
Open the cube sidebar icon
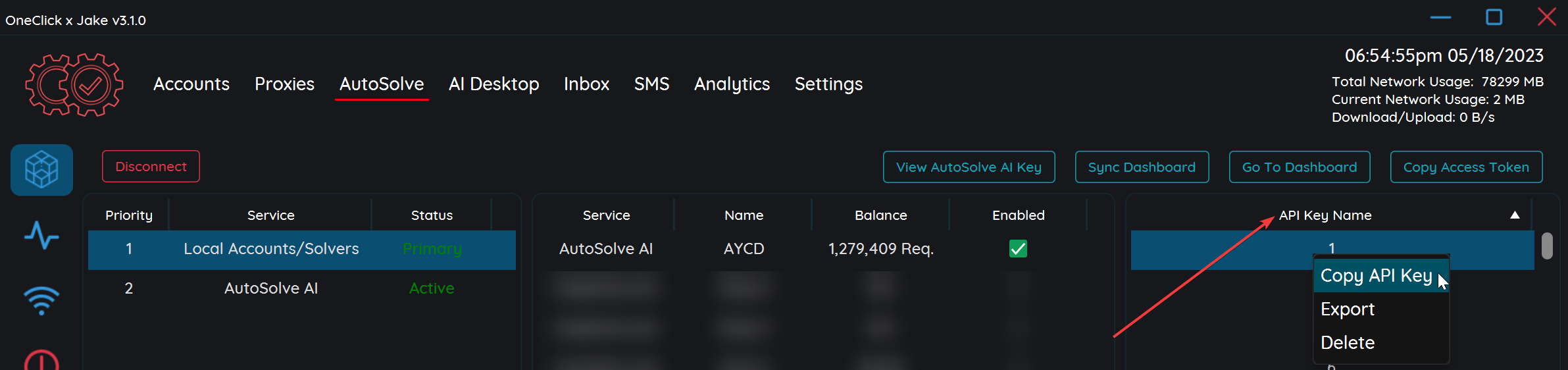pyautogui.click(x=41, y=170)
